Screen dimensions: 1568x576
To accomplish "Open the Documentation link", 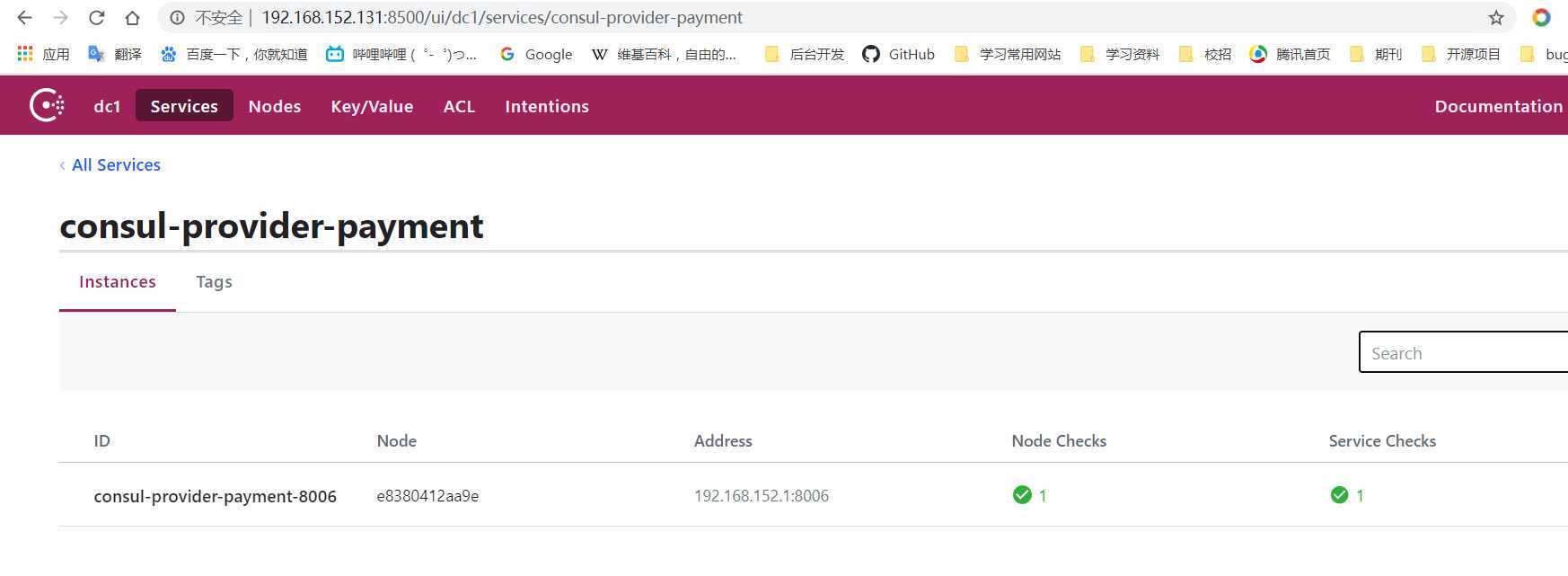I will click(1499, 106).
